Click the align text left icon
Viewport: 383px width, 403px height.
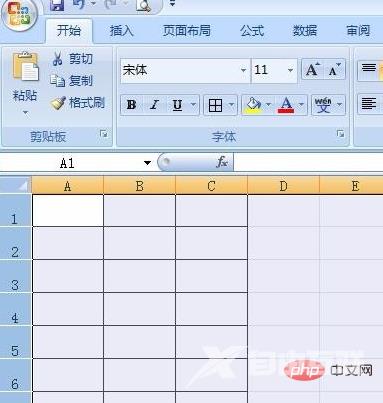coord(369,104)
